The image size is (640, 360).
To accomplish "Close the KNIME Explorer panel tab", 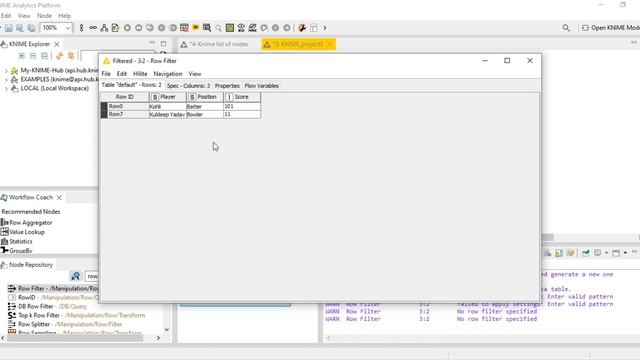I will [57, 44].
